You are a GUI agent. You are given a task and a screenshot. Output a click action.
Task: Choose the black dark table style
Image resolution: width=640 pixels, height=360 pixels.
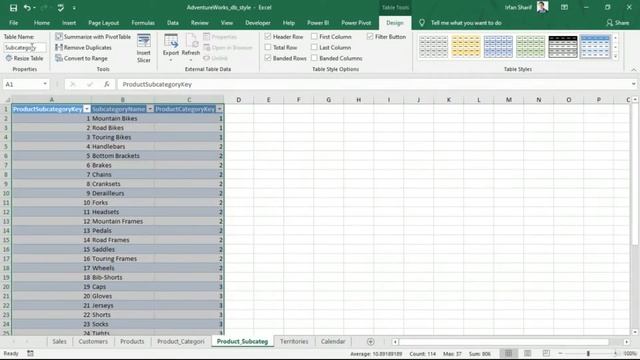563,46
